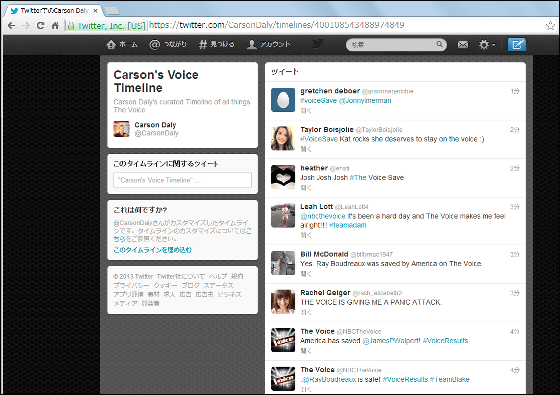The image size is (560, 395).
Task: Expand gretchen deboer's tweet
Action: (x=306, y=111)
